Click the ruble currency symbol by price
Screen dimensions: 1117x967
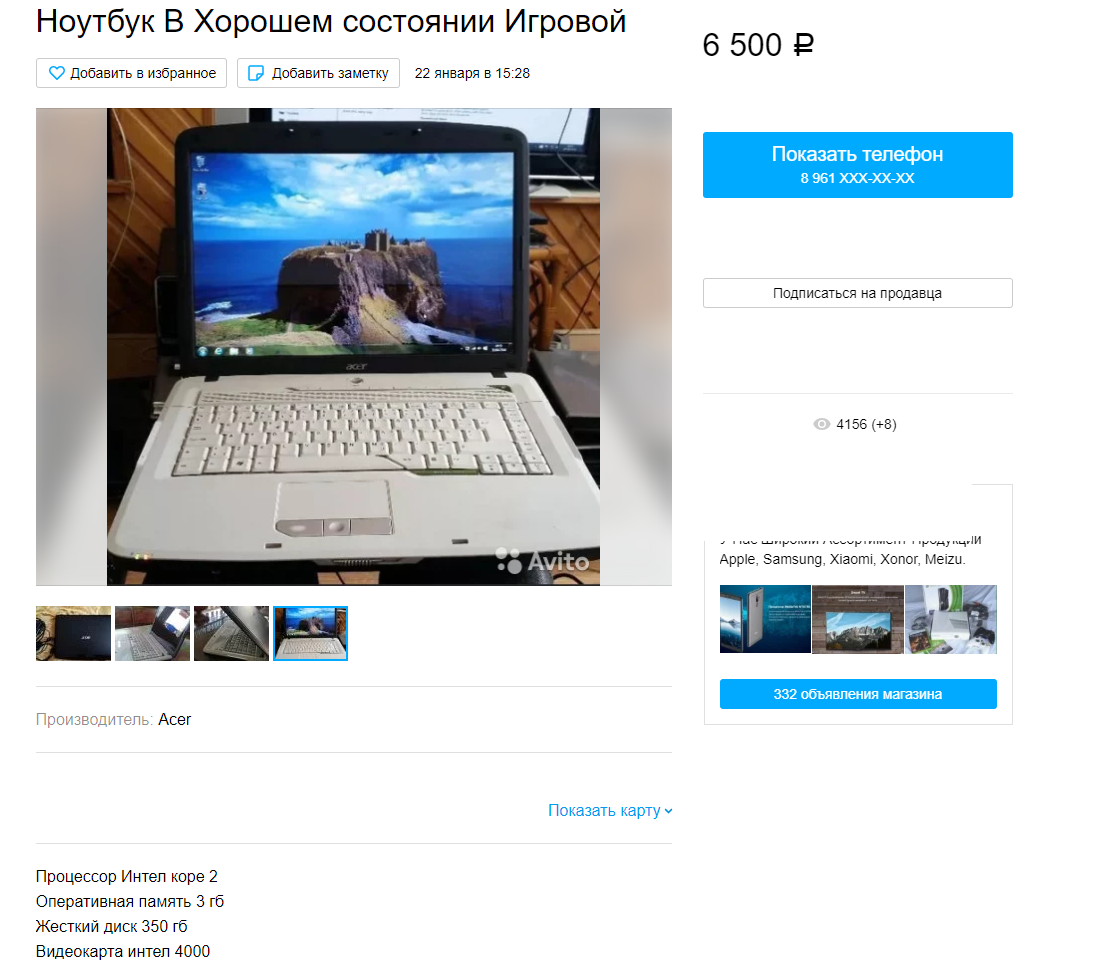(x=803, y=45)
